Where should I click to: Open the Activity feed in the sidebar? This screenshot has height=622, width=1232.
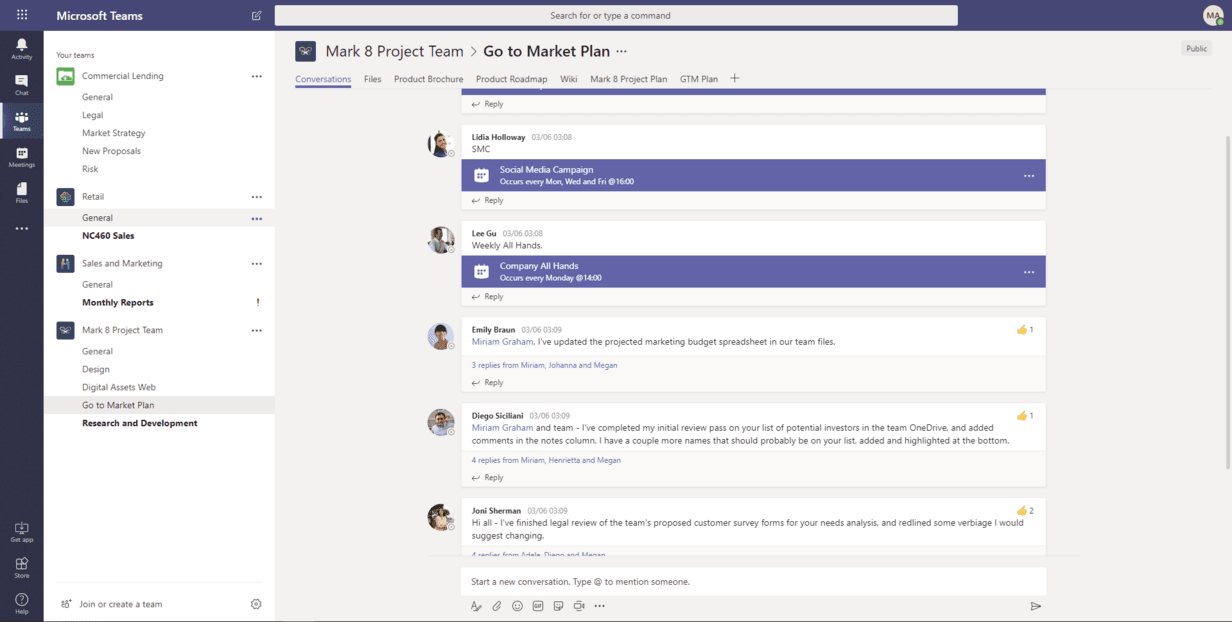(x=21, y=48)
